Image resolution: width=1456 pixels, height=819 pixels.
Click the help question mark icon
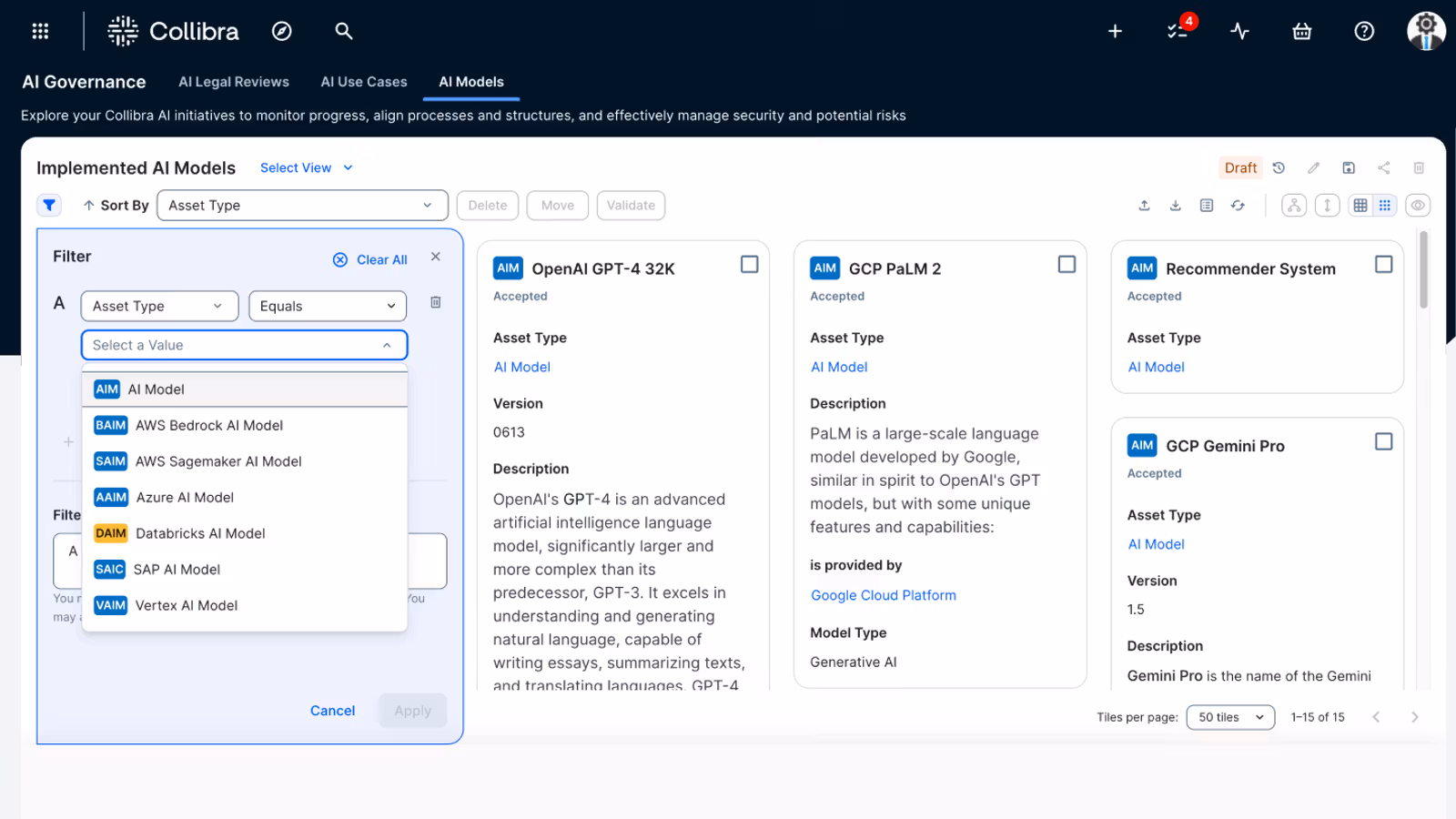coord(1363,31)
